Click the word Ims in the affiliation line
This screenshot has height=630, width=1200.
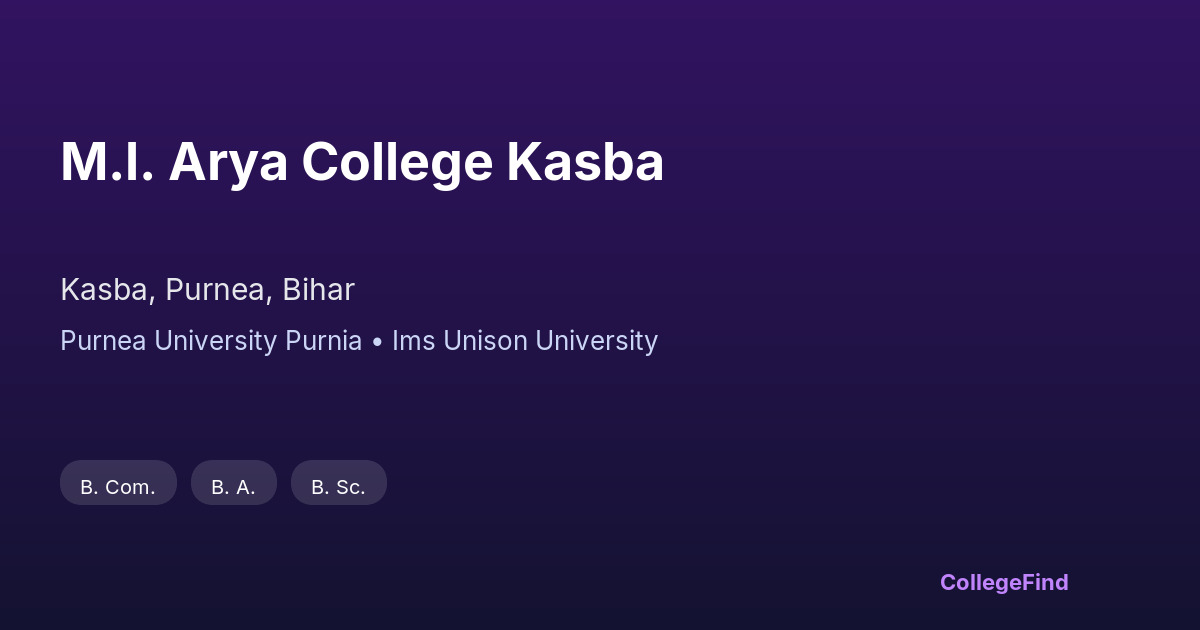coord(413,341)
